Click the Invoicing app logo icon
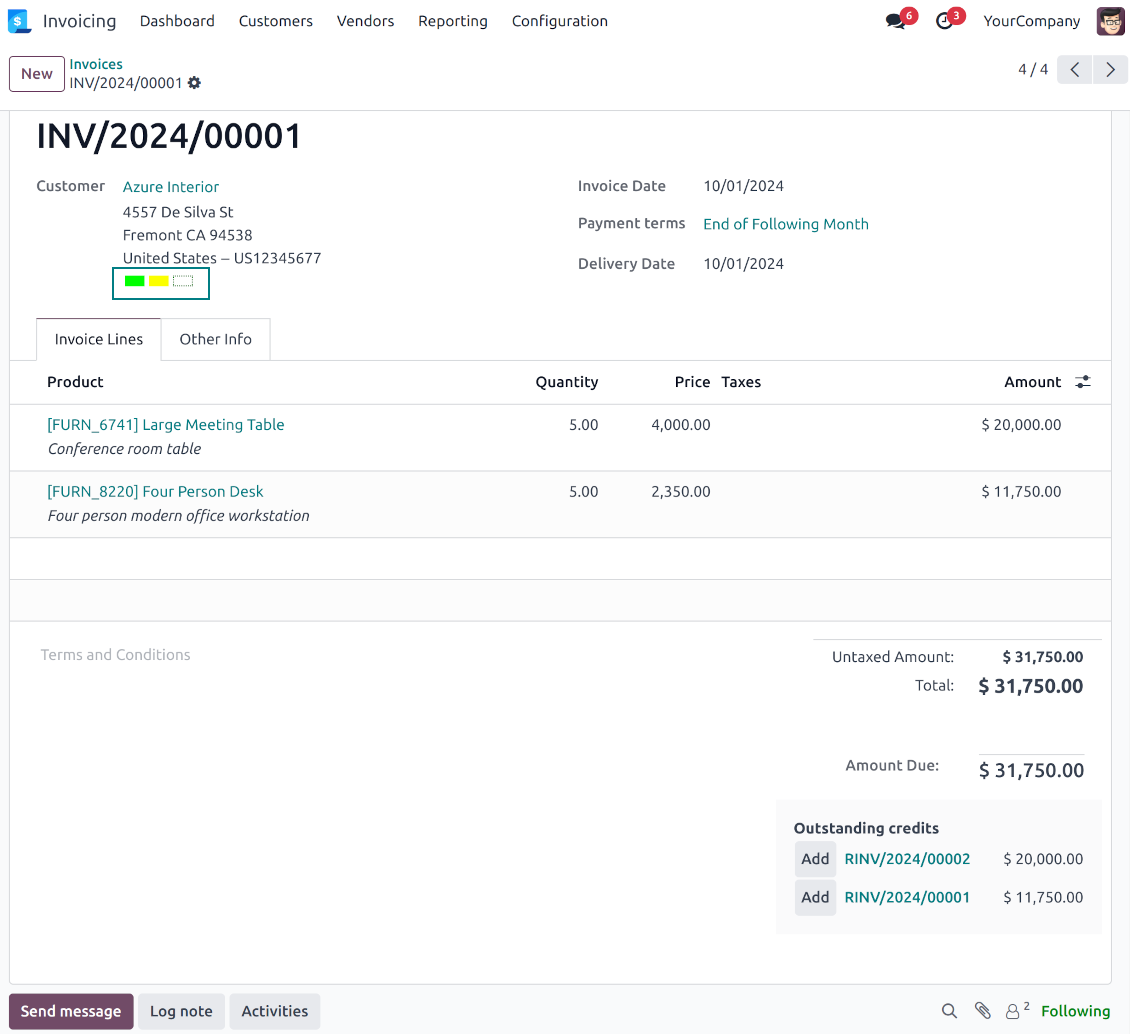Screen dimensions: 1130x1034 [x=19, y=21]
